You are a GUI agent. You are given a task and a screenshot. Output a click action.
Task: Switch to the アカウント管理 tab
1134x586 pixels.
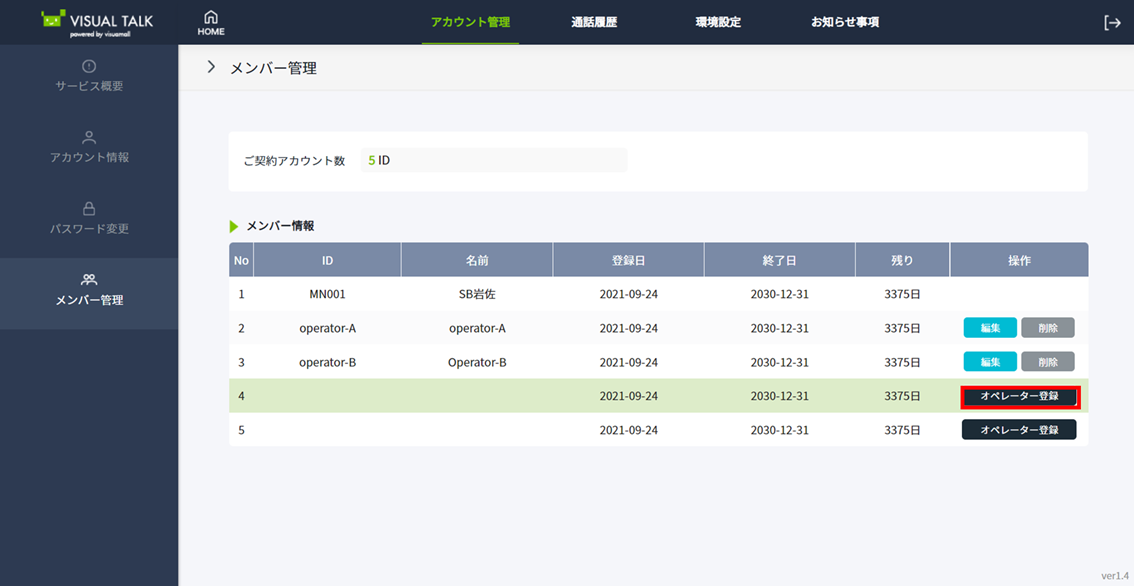(x=470, y=22)
